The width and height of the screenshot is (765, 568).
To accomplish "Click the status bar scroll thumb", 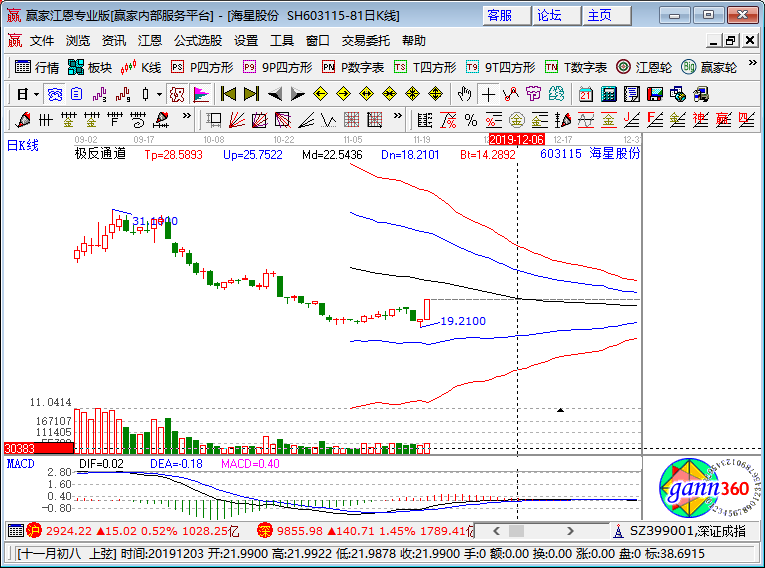I will [516, 531].
